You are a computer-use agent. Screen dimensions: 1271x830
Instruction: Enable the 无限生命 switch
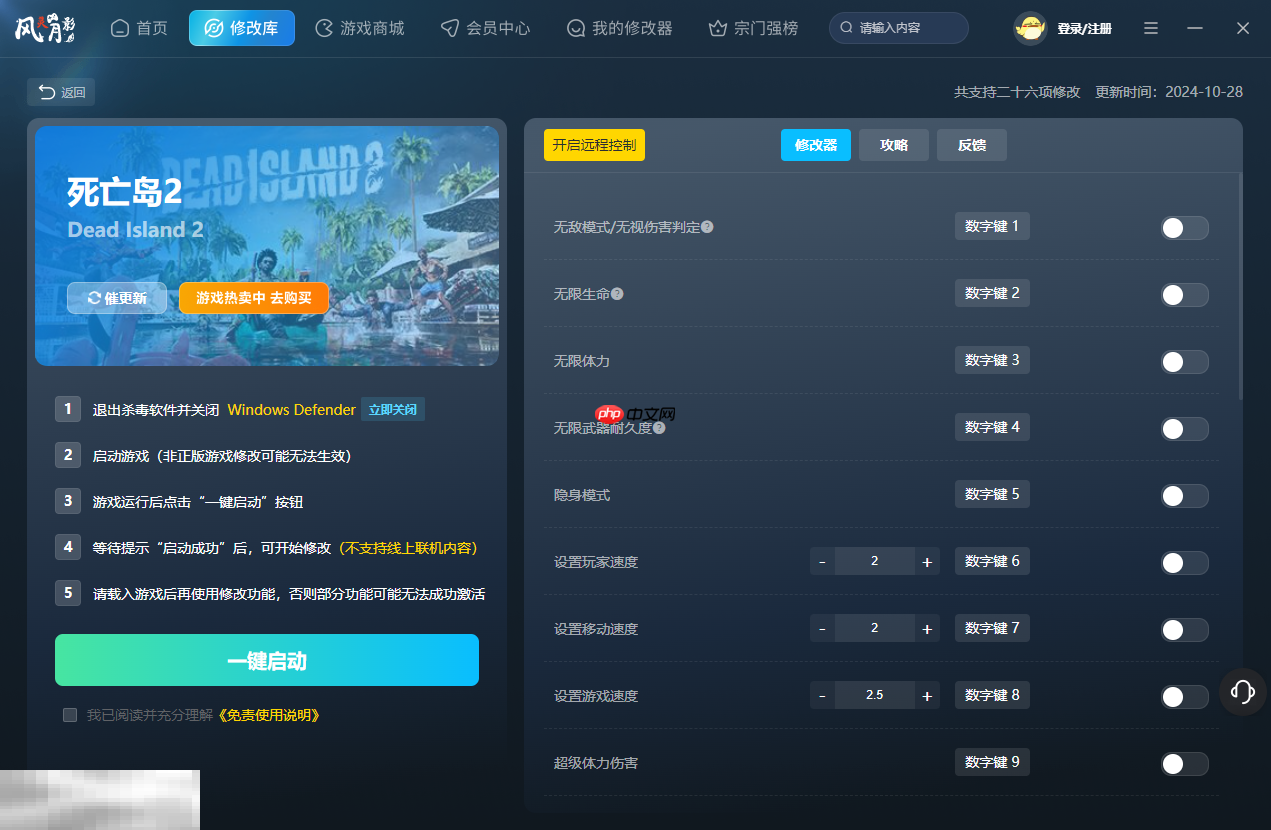(1184, 295)
